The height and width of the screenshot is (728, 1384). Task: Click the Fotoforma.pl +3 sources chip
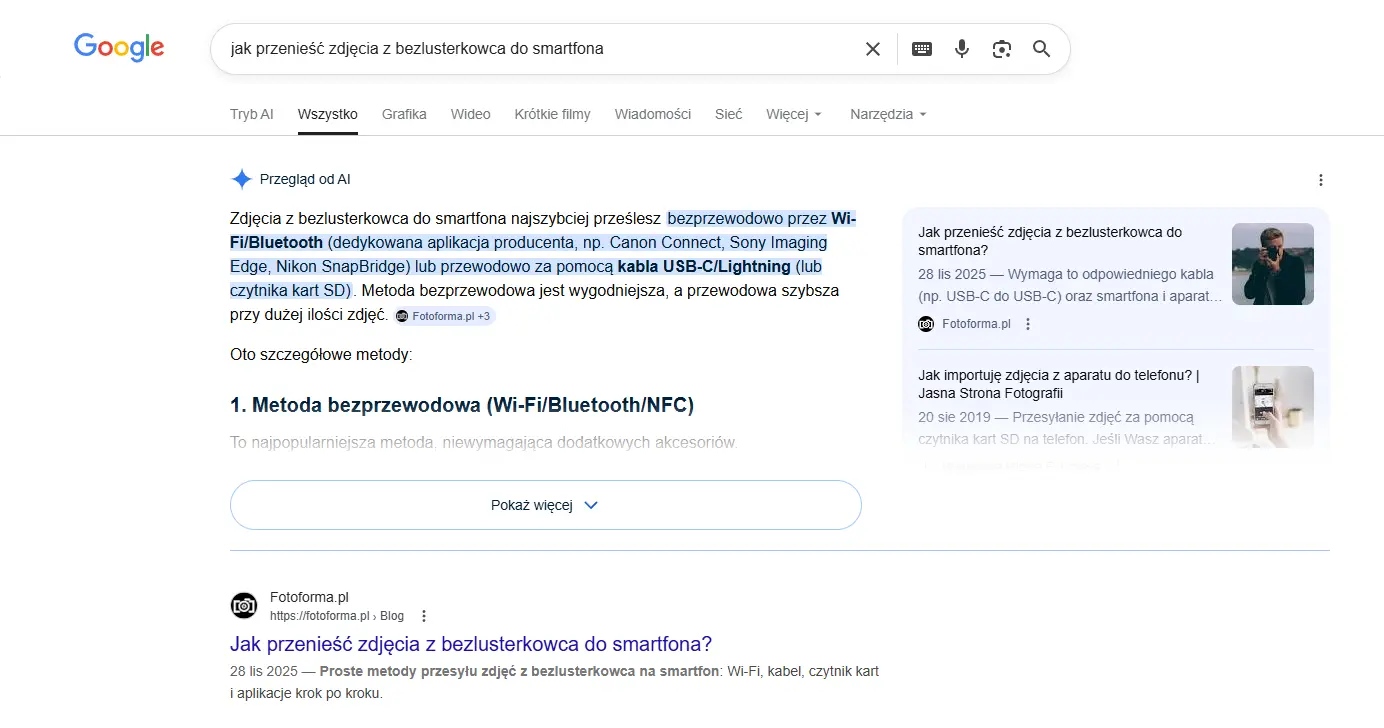click(x=444, y=316)
